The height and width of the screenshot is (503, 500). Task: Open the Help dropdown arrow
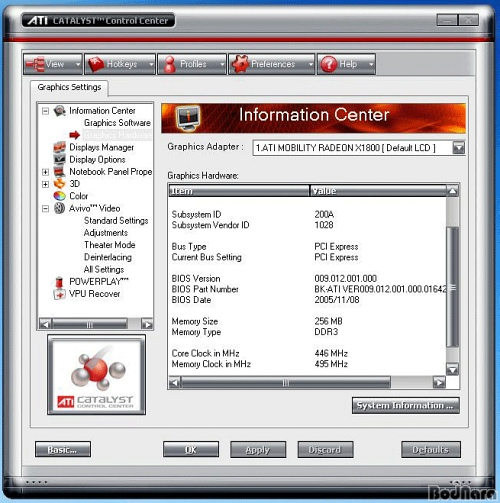coord(371,64)
